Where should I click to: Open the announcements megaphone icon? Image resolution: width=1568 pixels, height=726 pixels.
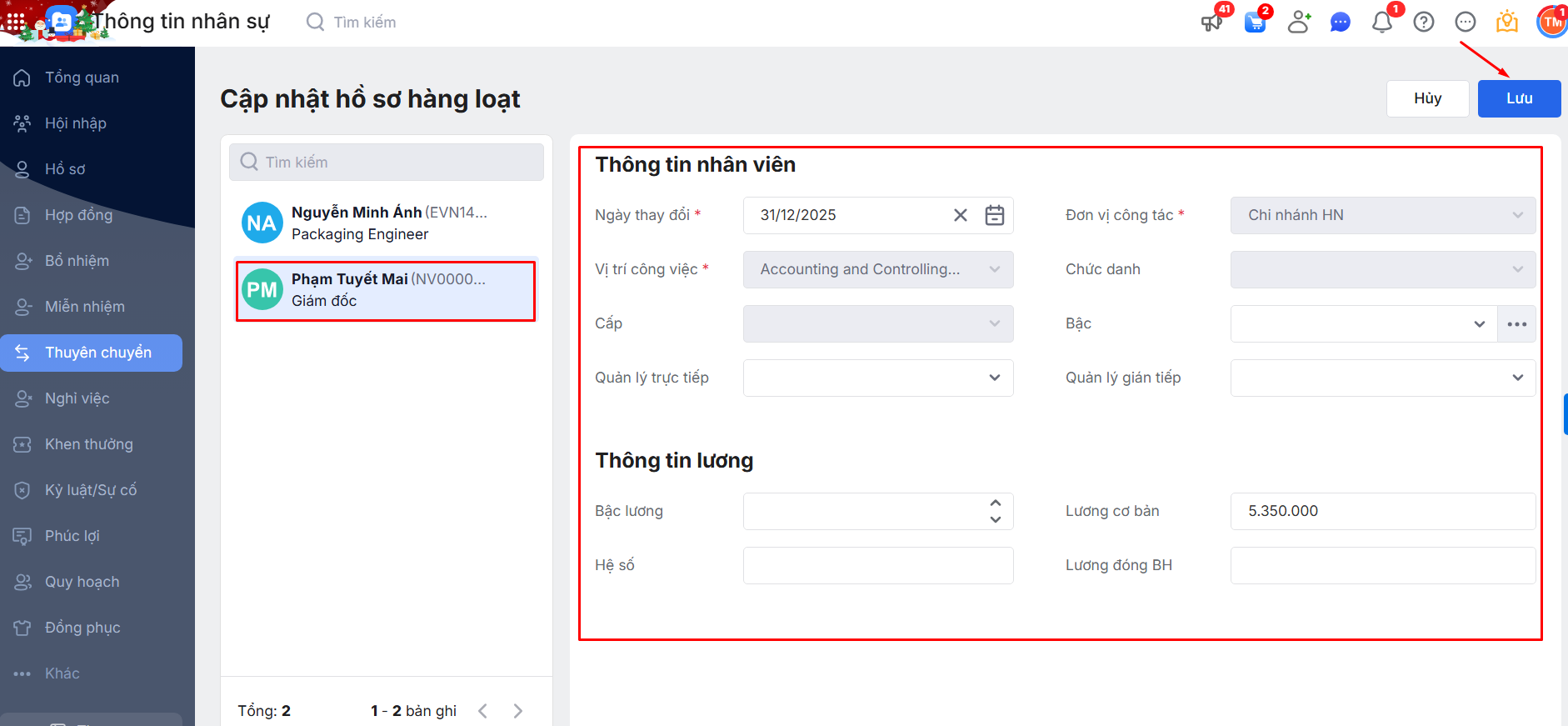1211,23
